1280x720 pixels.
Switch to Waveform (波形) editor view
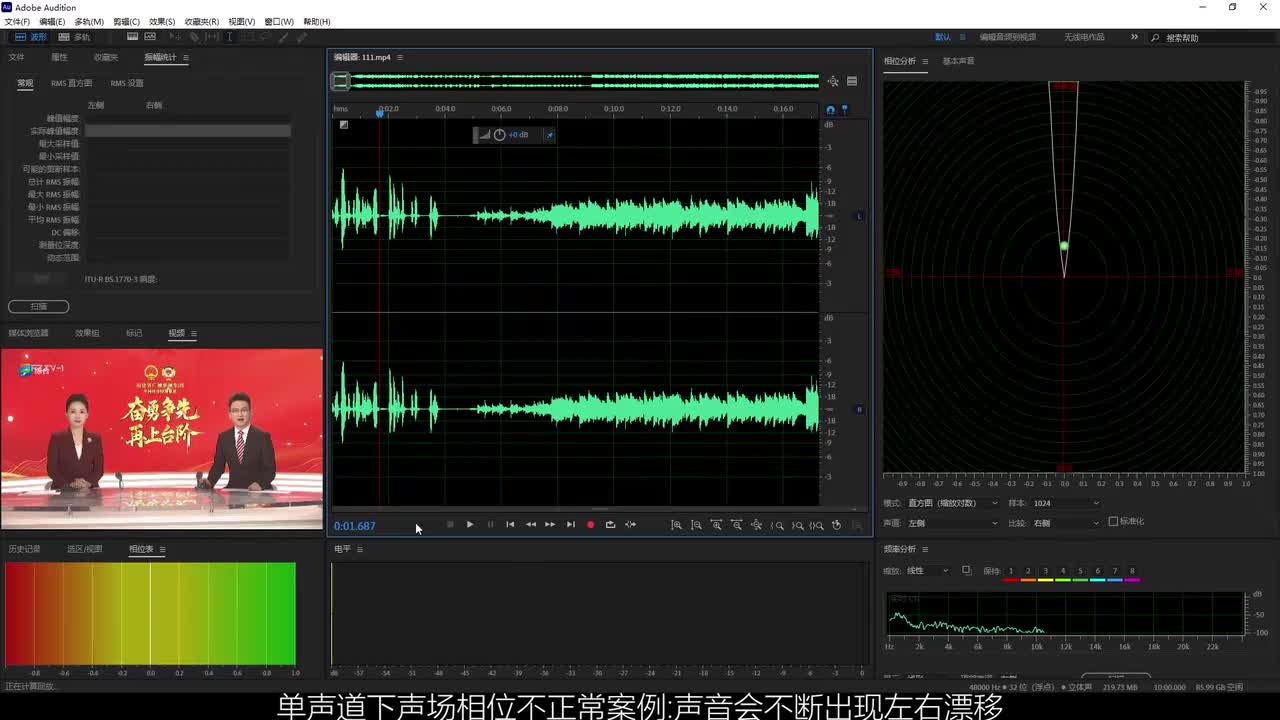click(30, 37)
